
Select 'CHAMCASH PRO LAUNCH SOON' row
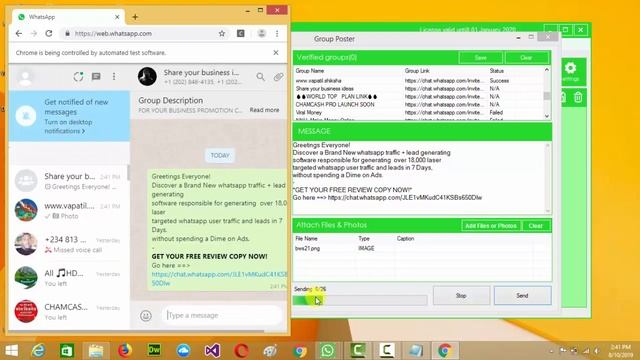(x=419, y=104)
